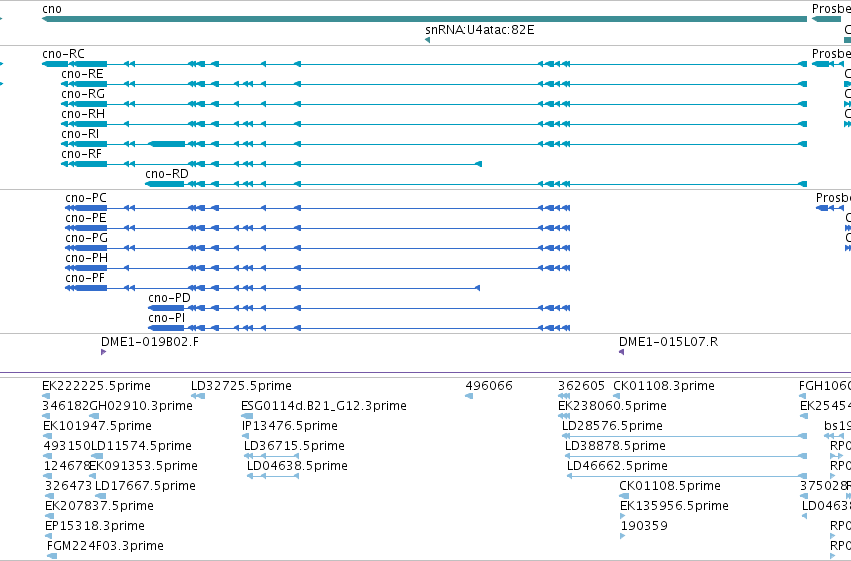Click EST EK135956.5prime
This screenshot has width=851, height=561.
[675, 506]
